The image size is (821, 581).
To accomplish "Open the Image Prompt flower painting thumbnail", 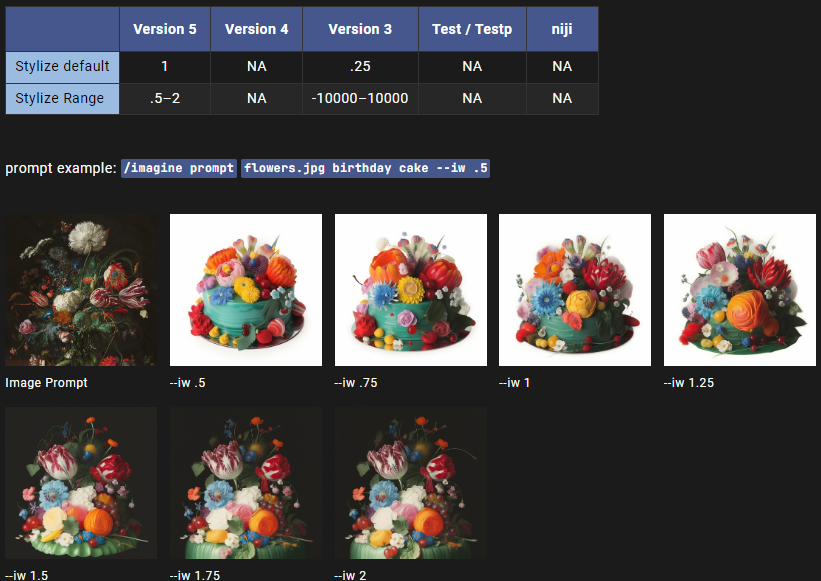I will tap(81, 290).
